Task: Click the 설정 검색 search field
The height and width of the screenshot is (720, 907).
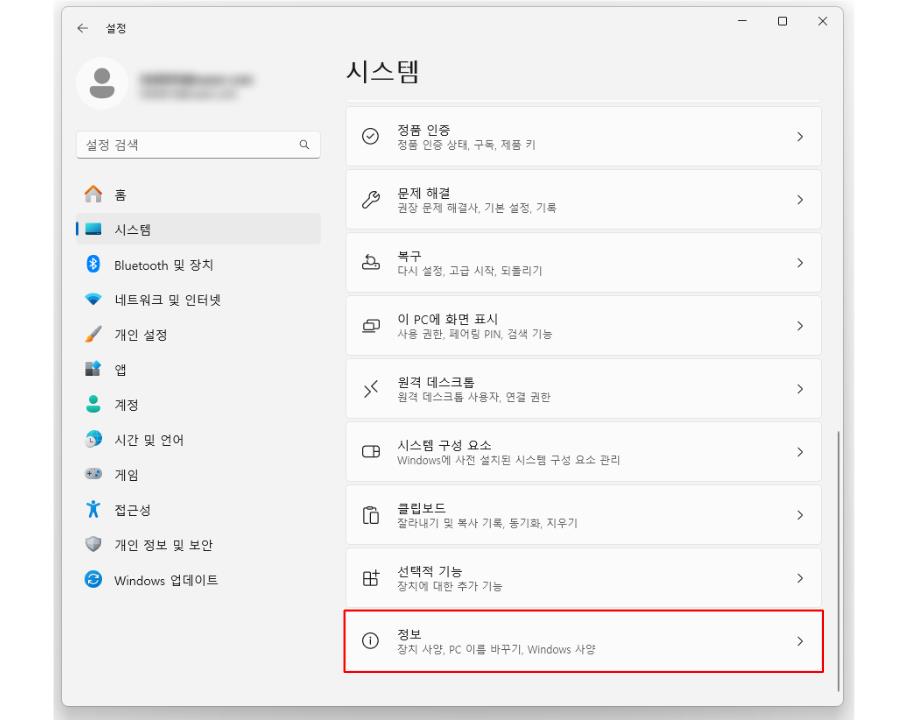Action: pos(198,145)
